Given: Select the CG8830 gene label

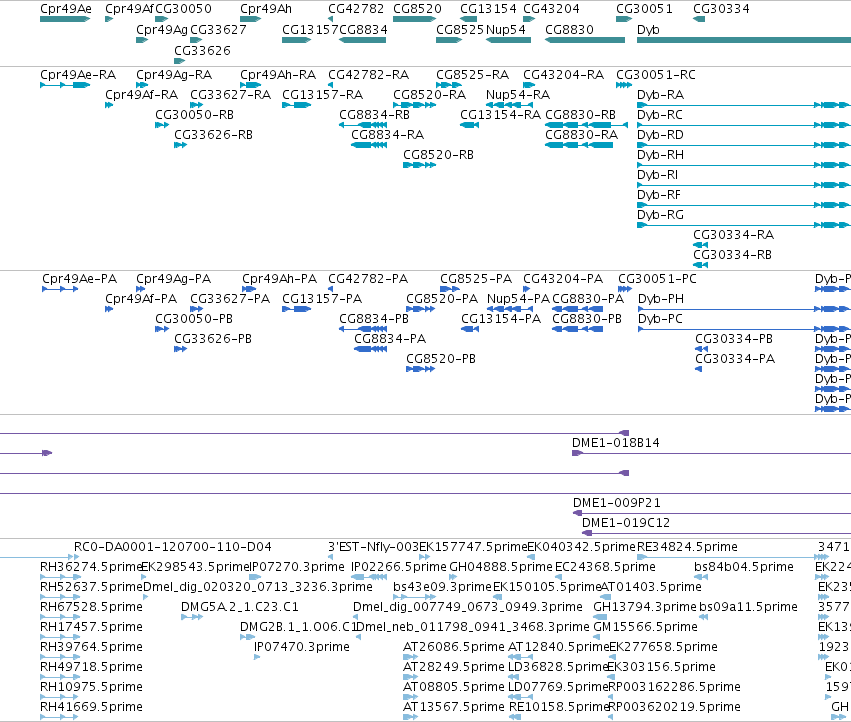Looking at the screenshot, I should pos(569,29).
